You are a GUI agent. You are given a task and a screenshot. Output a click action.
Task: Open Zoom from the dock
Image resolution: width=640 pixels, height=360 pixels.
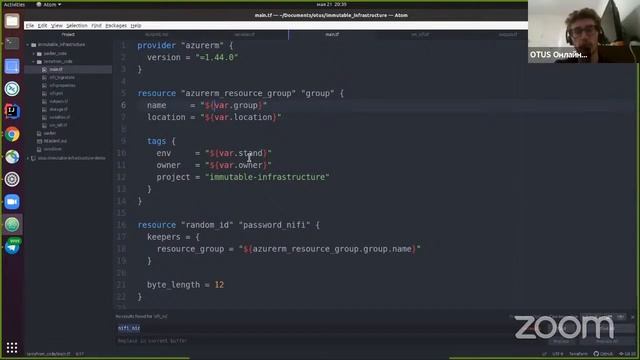click(x=12, y=202)
